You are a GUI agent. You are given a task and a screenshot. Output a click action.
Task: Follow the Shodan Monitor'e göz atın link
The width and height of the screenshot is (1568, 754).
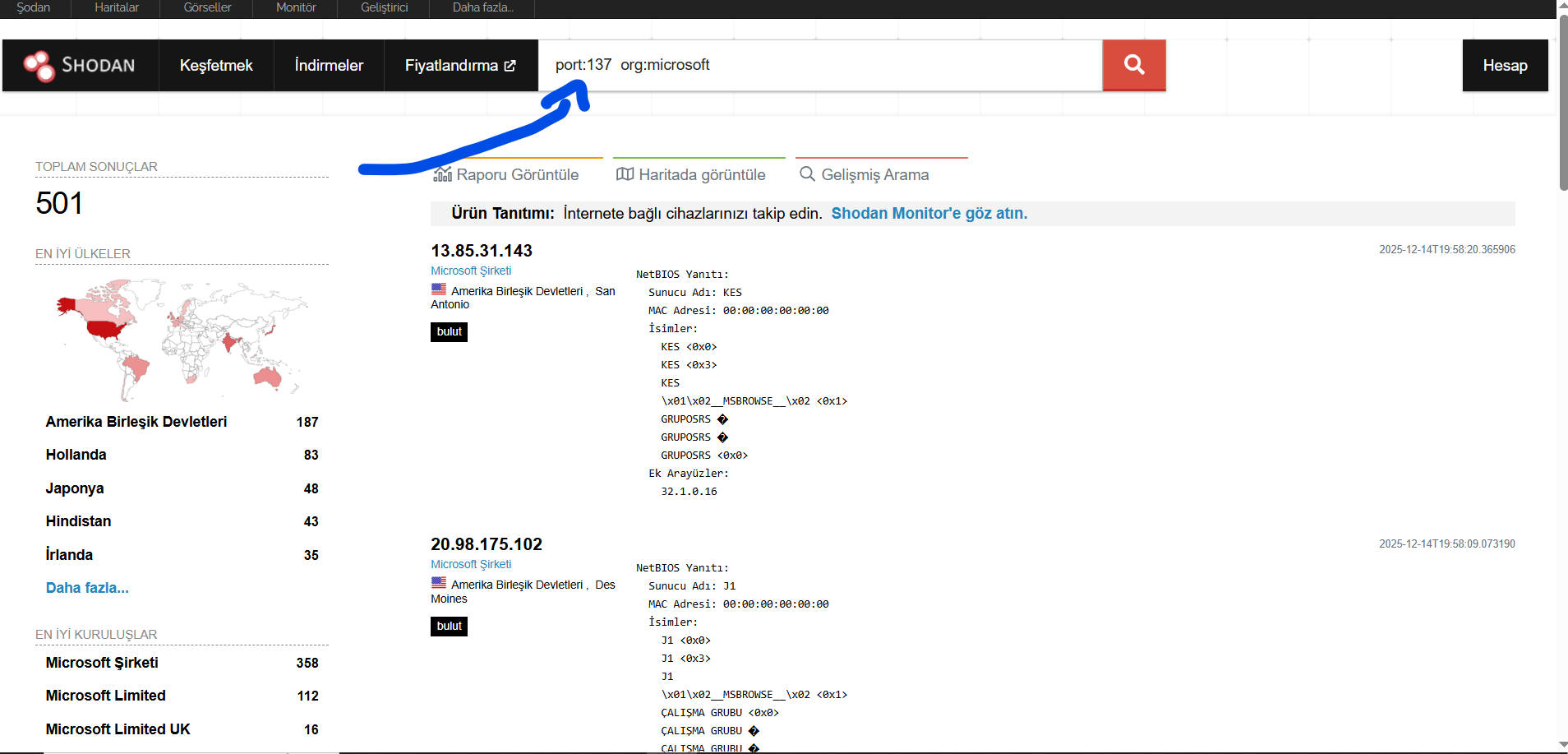(929, 214)
